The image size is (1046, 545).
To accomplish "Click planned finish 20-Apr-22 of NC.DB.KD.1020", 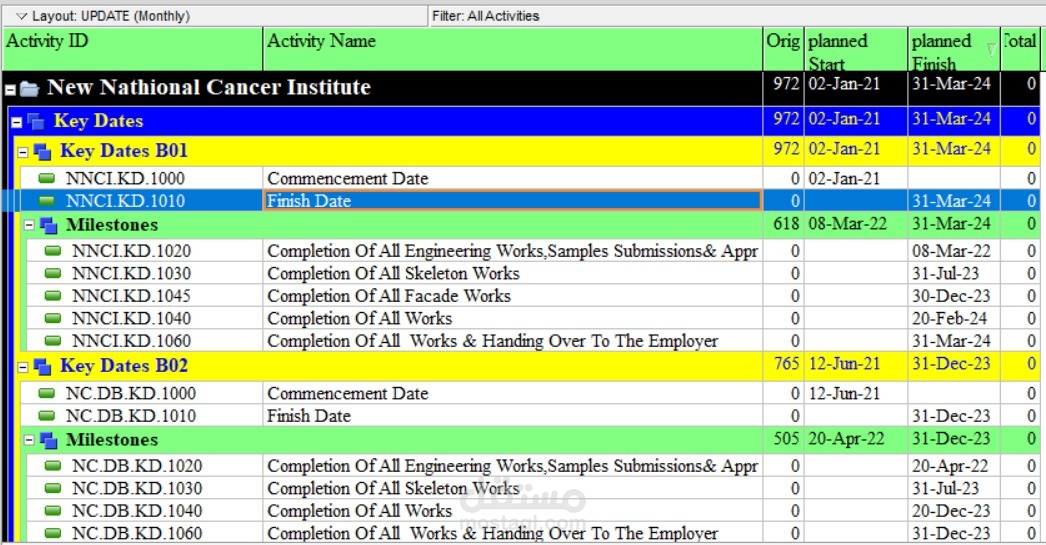I will tap(951, 466).
